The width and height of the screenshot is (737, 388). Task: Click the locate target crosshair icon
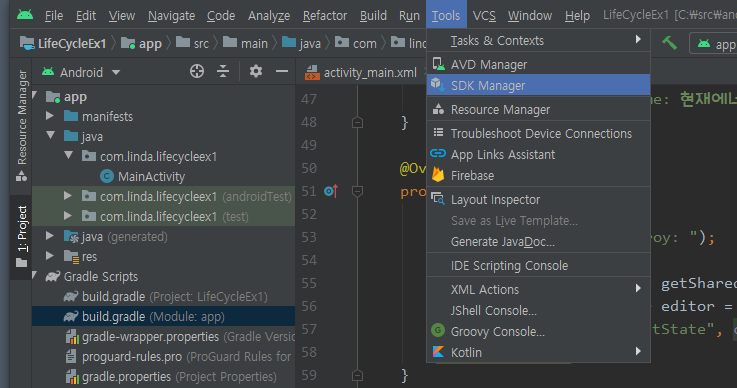197,71
